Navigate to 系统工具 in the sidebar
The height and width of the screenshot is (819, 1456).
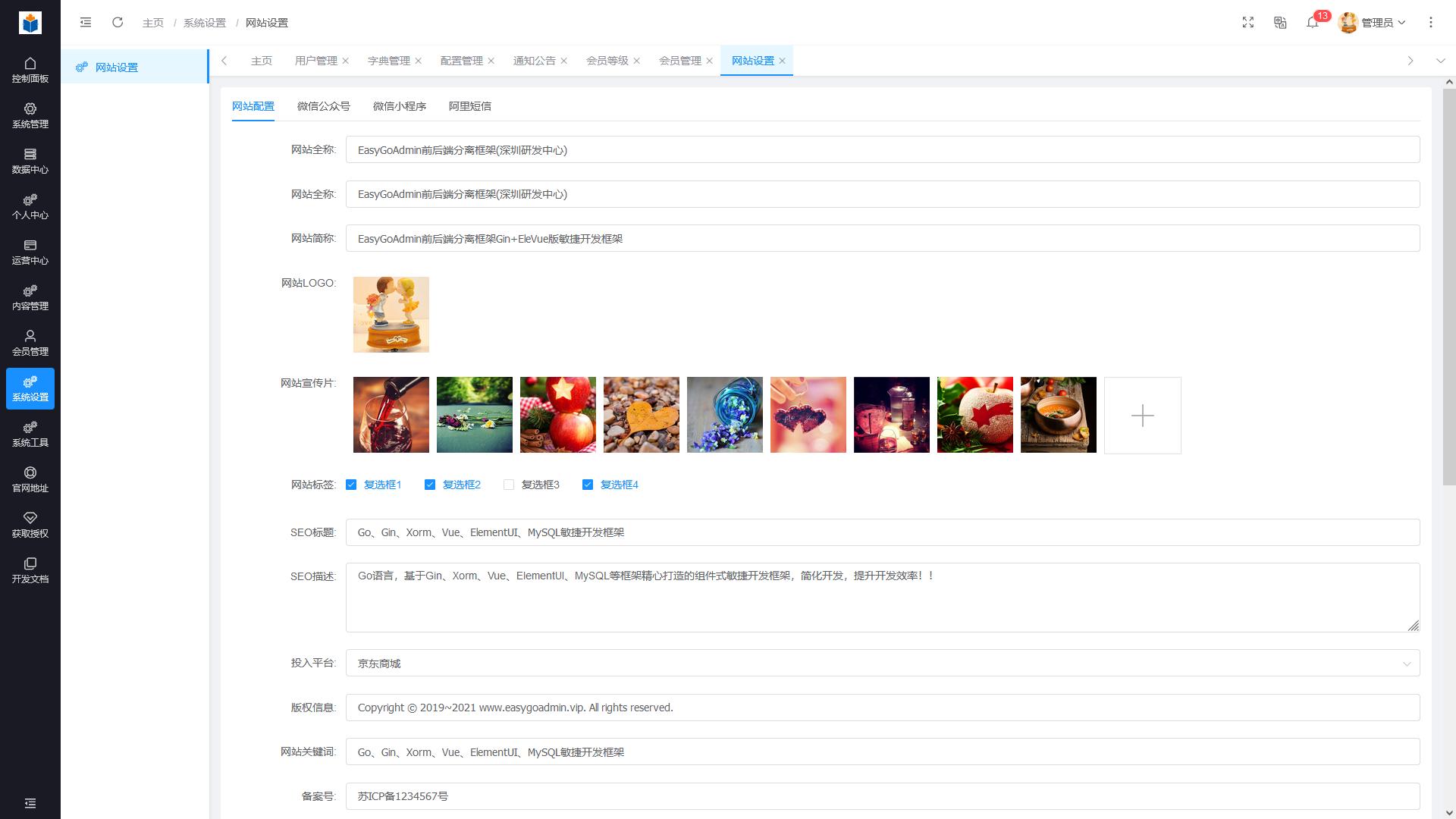(30, 433)
